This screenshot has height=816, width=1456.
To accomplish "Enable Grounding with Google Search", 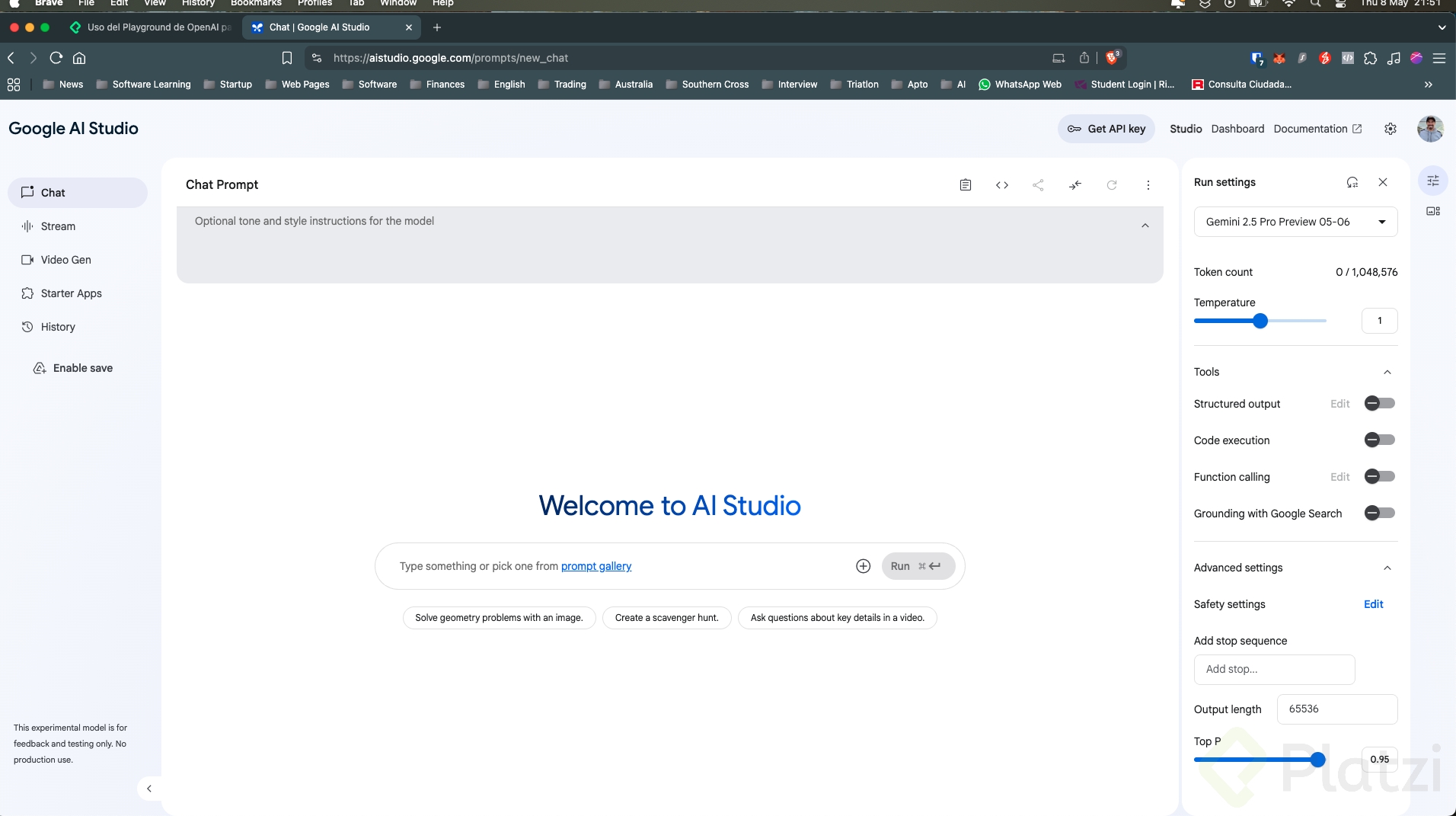I will [x=1379, y=514].
